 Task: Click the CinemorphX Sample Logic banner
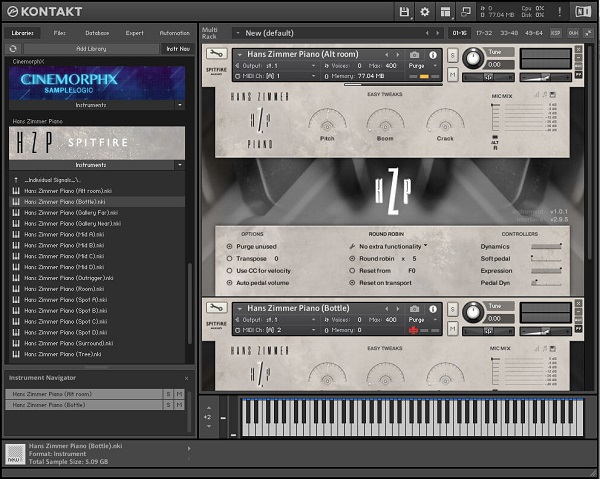click(97, 83)
